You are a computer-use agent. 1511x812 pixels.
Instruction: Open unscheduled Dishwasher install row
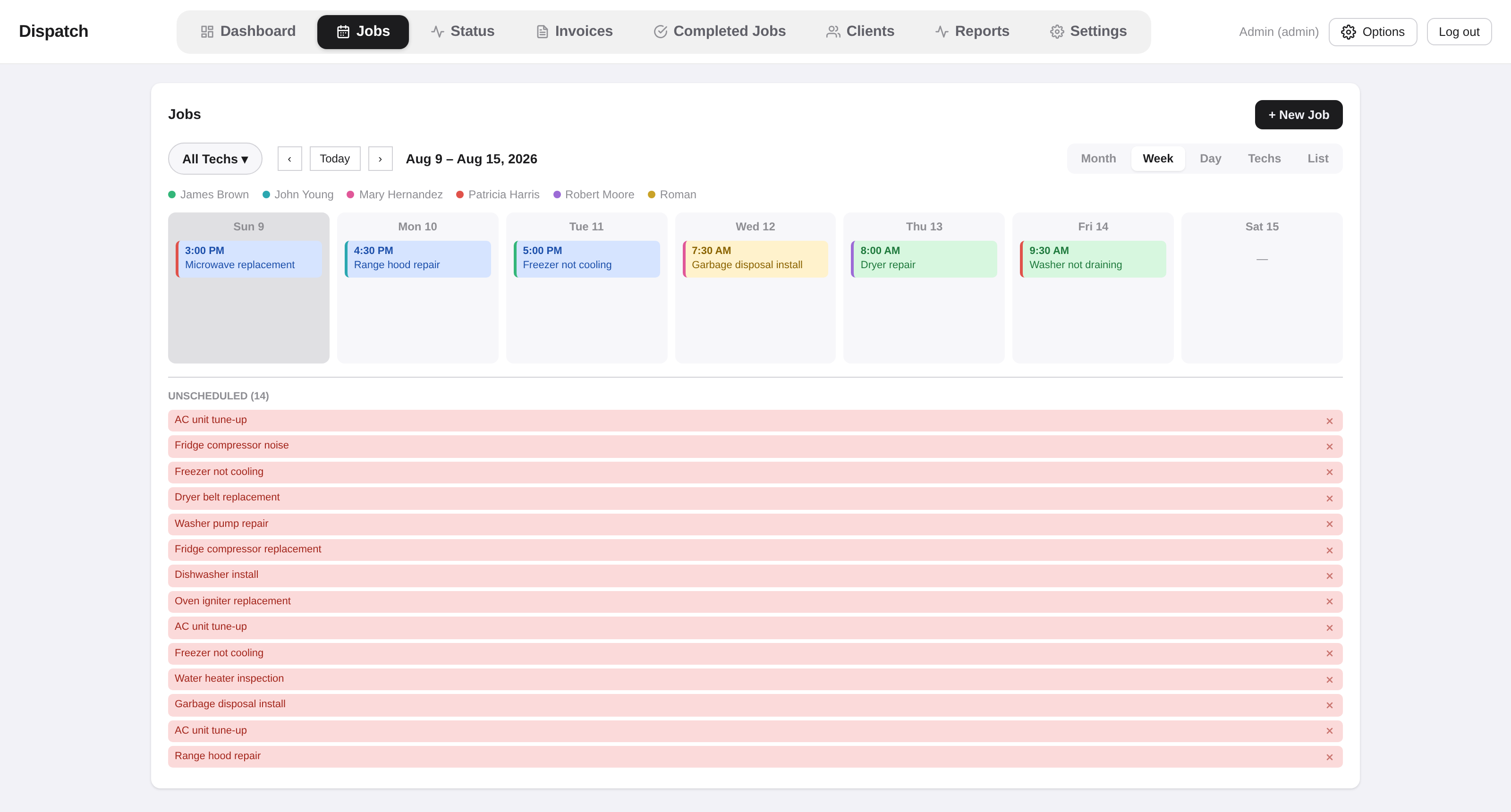(x=755, y=576)
